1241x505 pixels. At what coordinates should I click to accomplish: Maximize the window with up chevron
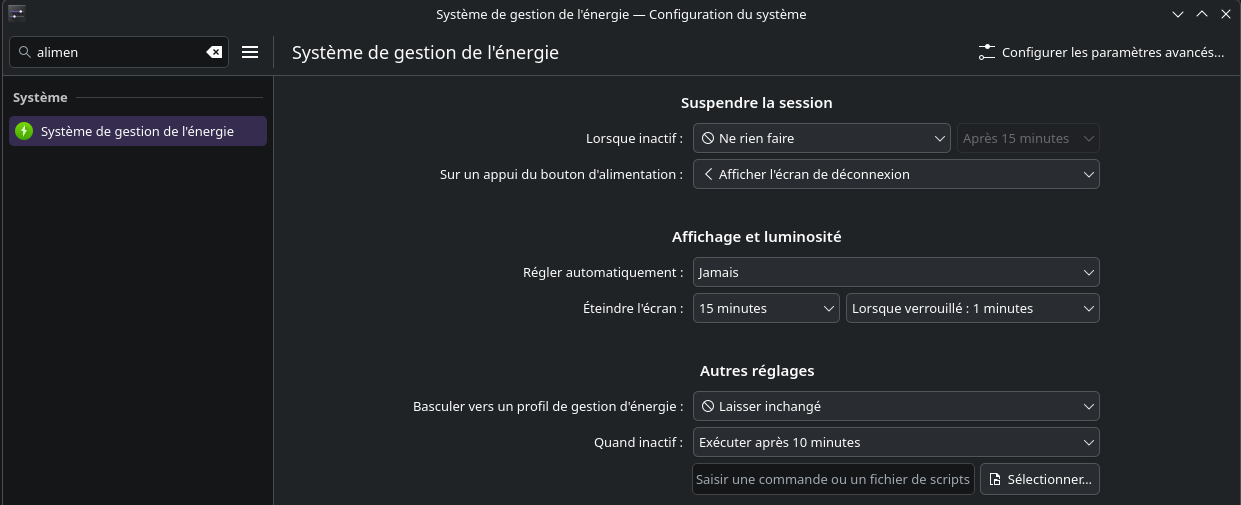pos(1201,14)
